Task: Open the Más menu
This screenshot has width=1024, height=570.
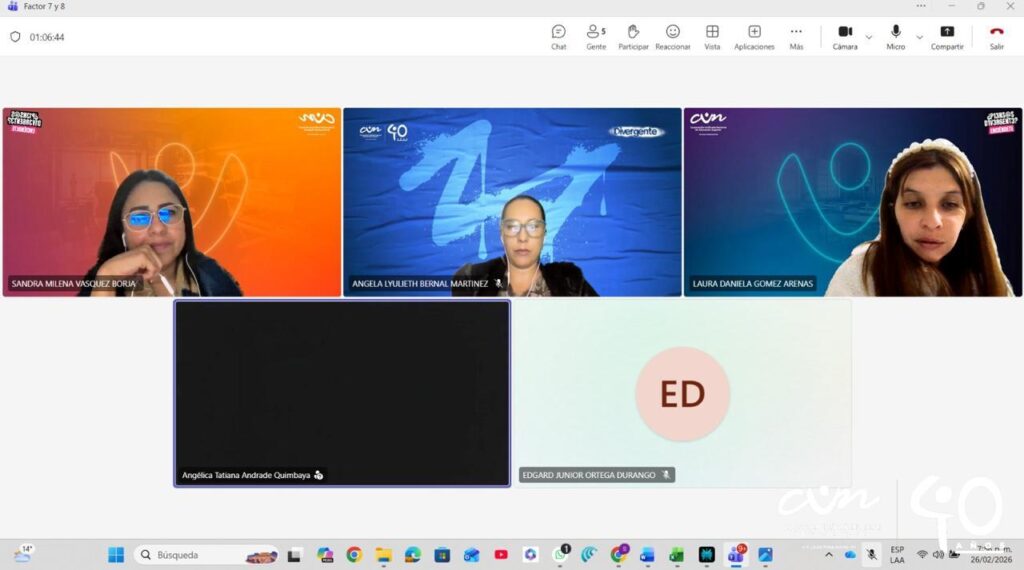Action: pyautogui.click(x=796, y=37)
